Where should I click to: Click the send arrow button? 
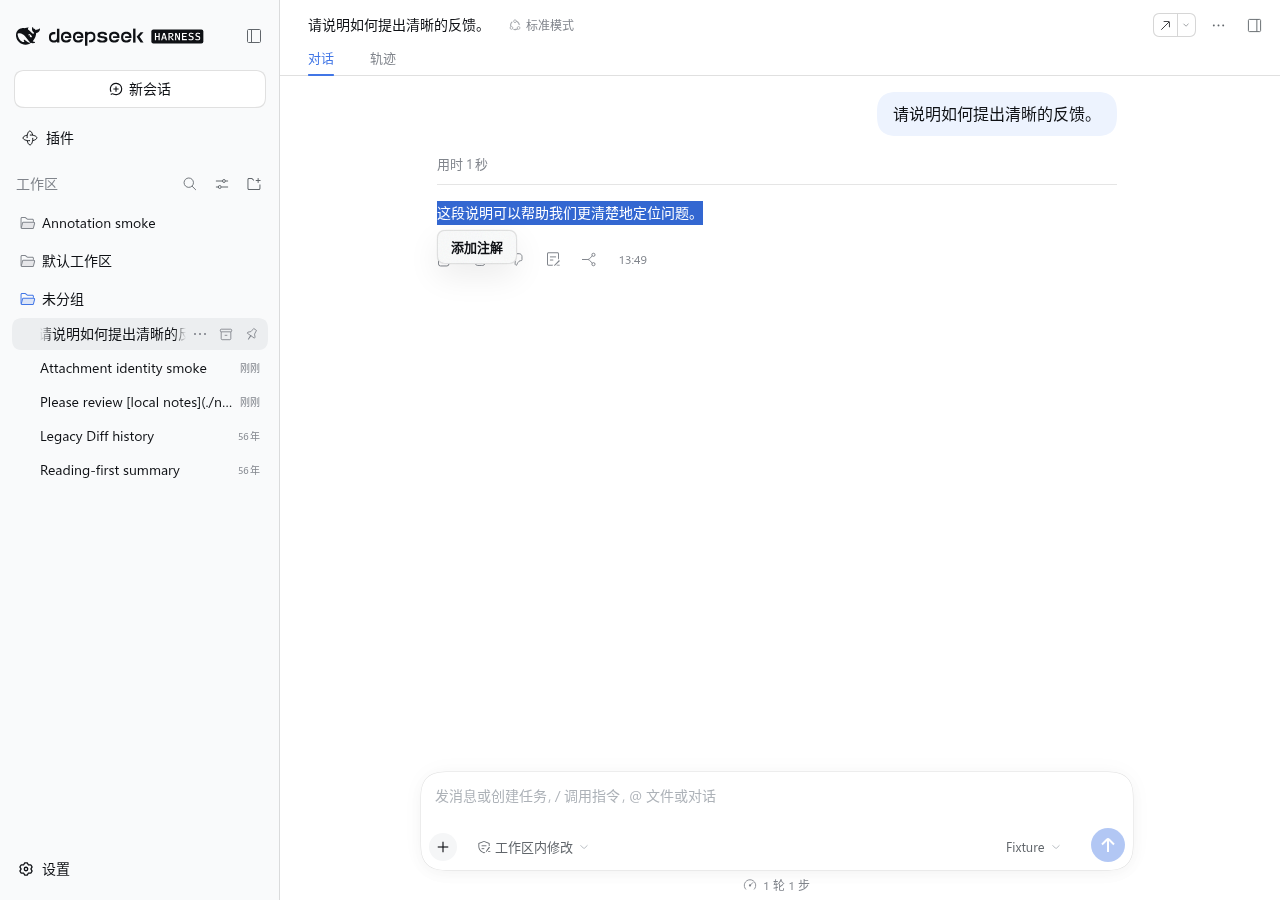pos(1108,845)
